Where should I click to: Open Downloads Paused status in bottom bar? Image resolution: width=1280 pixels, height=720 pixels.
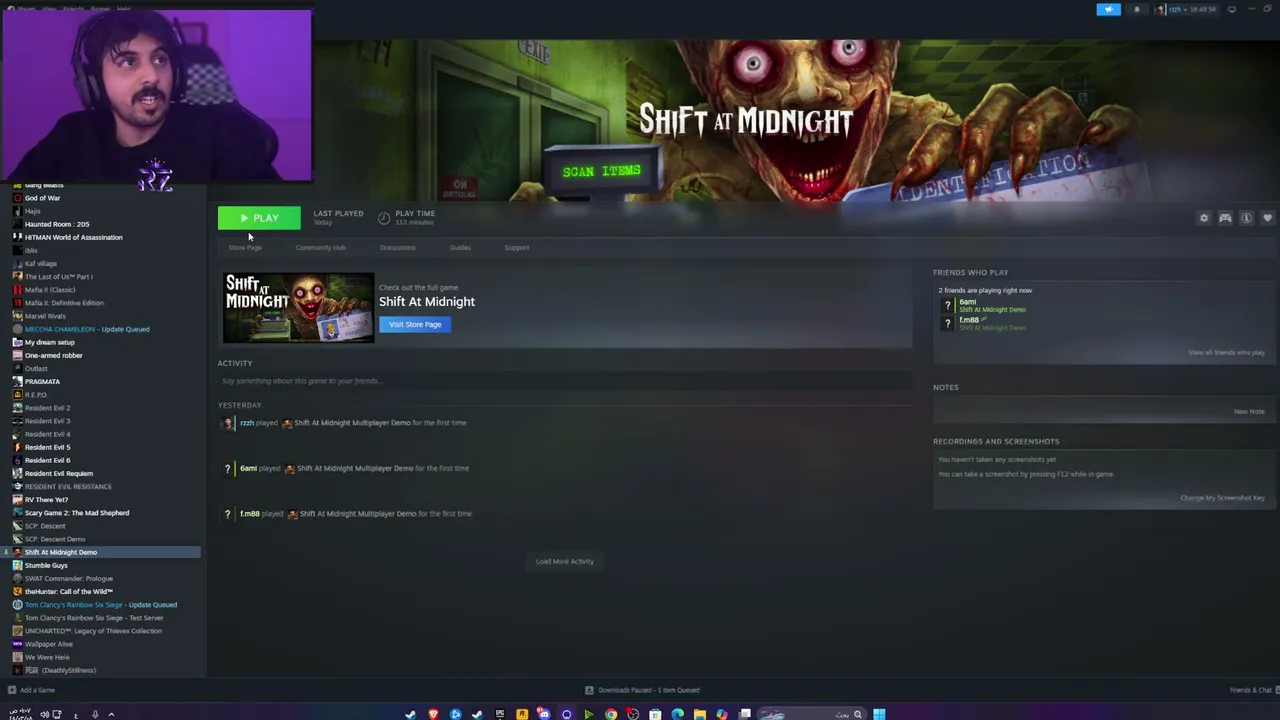tap(642, 690)
